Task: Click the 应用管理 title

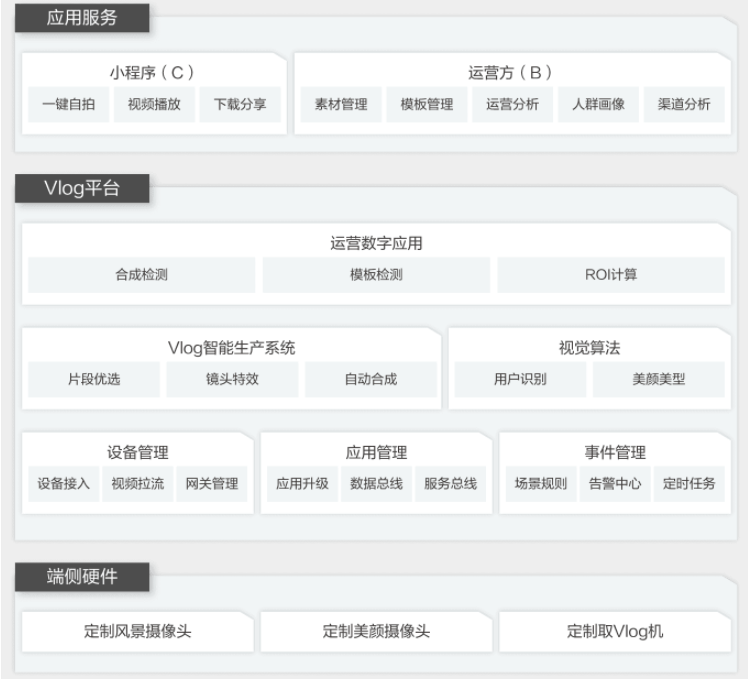Action: [376, 452]
